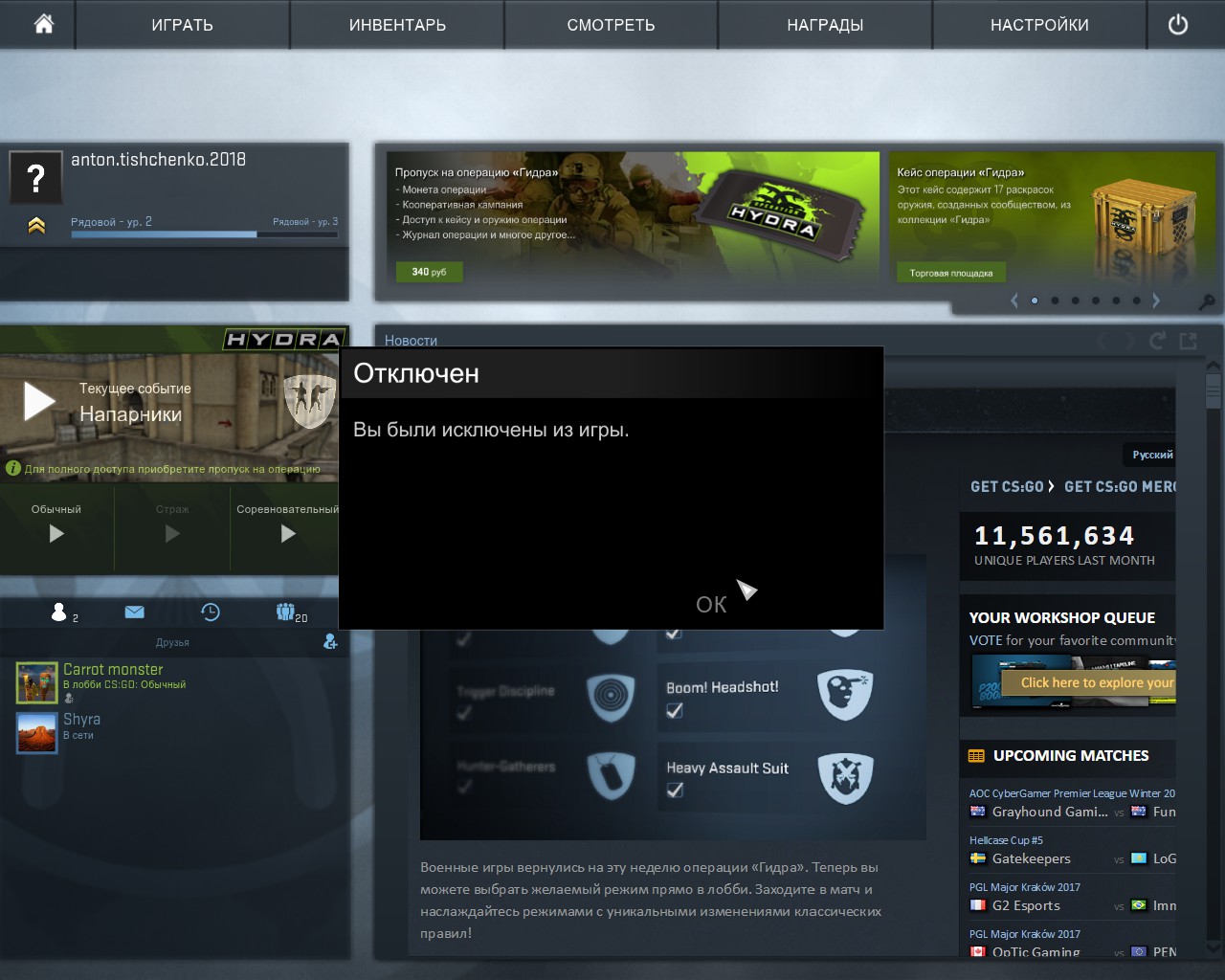Change language with Русский selector

pyautogui.click(x=1152, y=455)
